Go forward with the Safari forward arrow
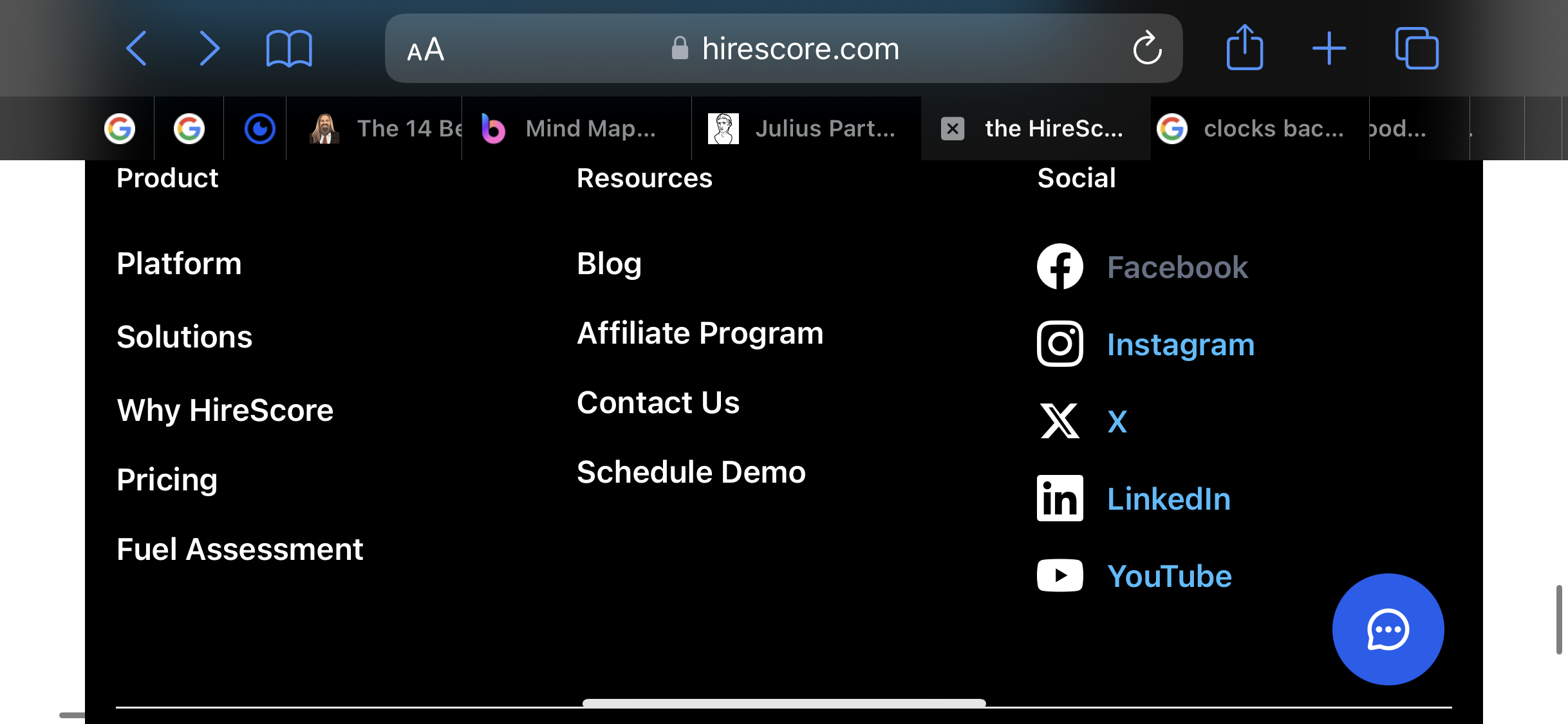 click(x=209, y=48)
